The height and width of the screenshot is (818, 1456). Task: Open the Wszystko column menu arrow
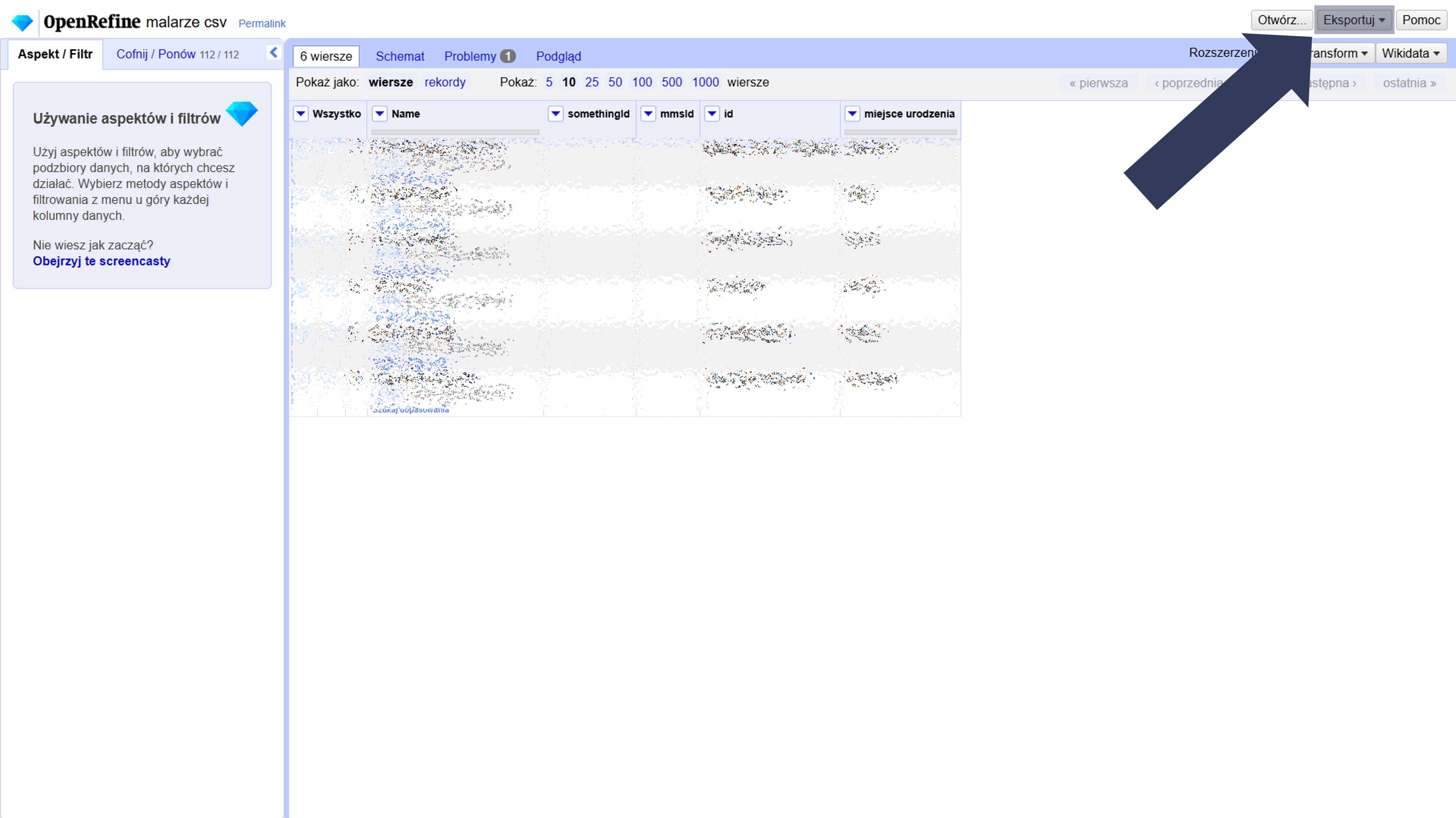click(x=301, y=113)
